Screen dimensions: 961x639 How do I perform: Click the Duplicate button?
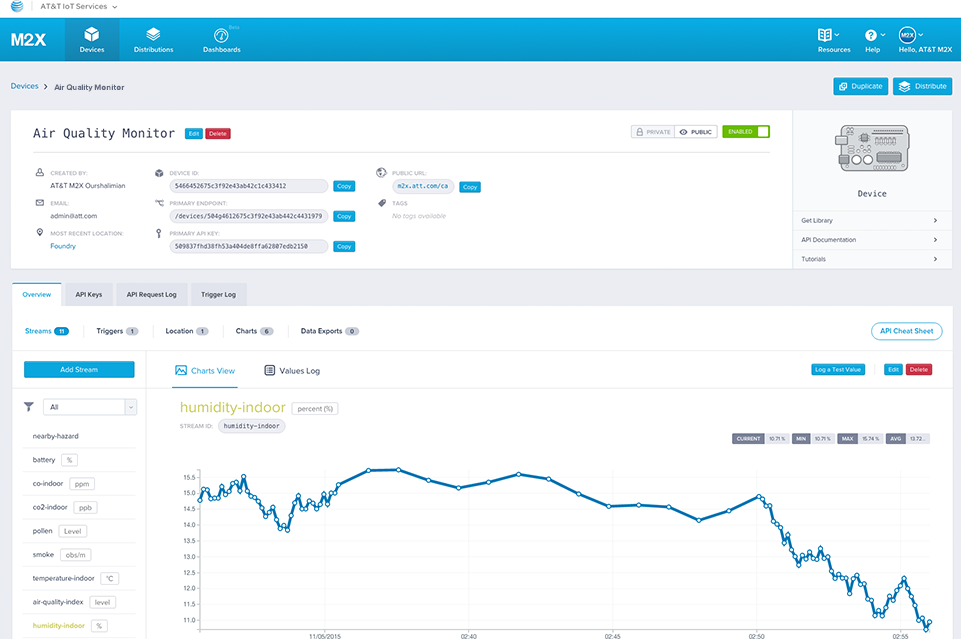click(x=860, y=86)
